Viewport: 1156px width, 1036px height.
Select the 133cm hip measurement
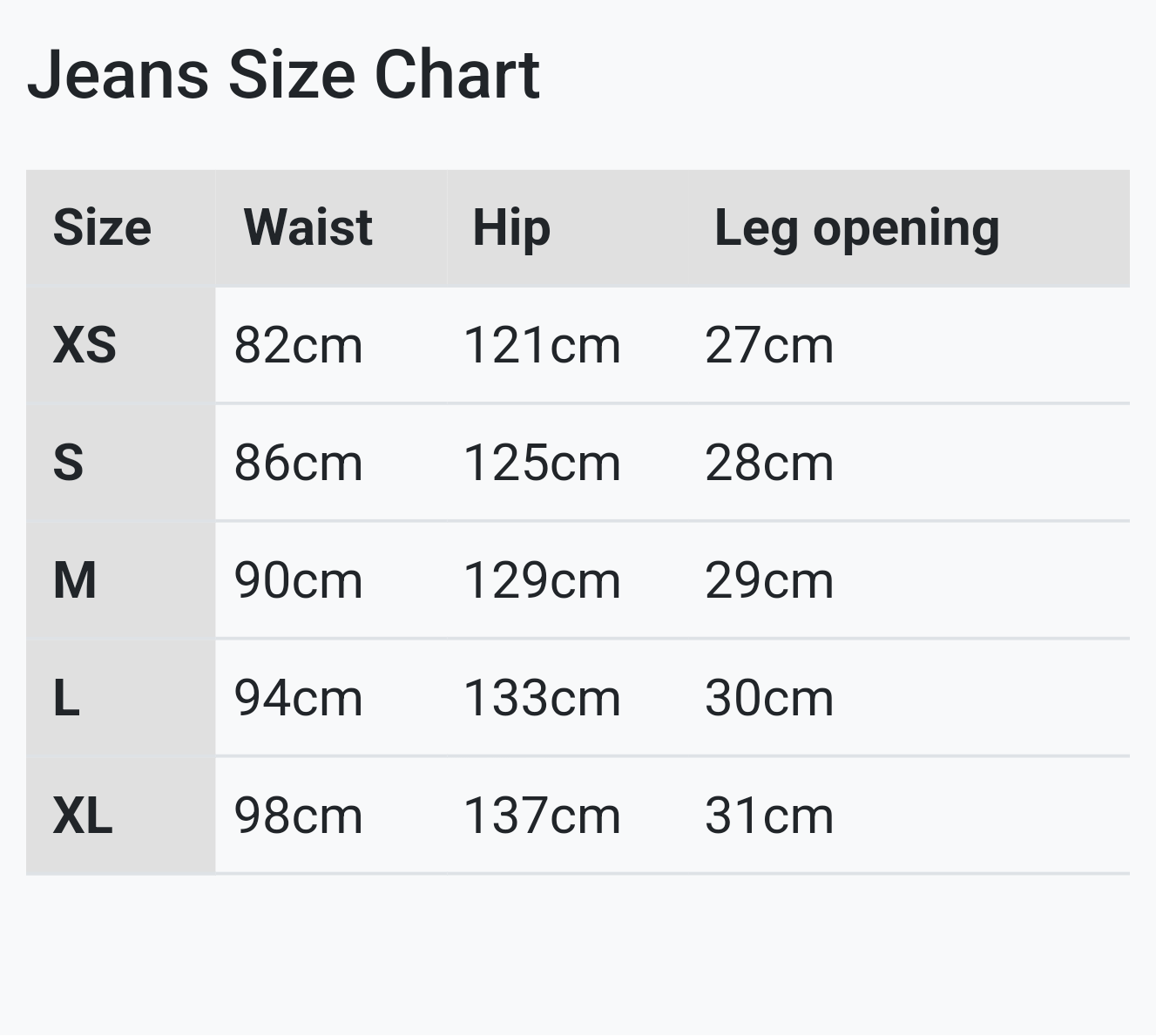[542, 698]
